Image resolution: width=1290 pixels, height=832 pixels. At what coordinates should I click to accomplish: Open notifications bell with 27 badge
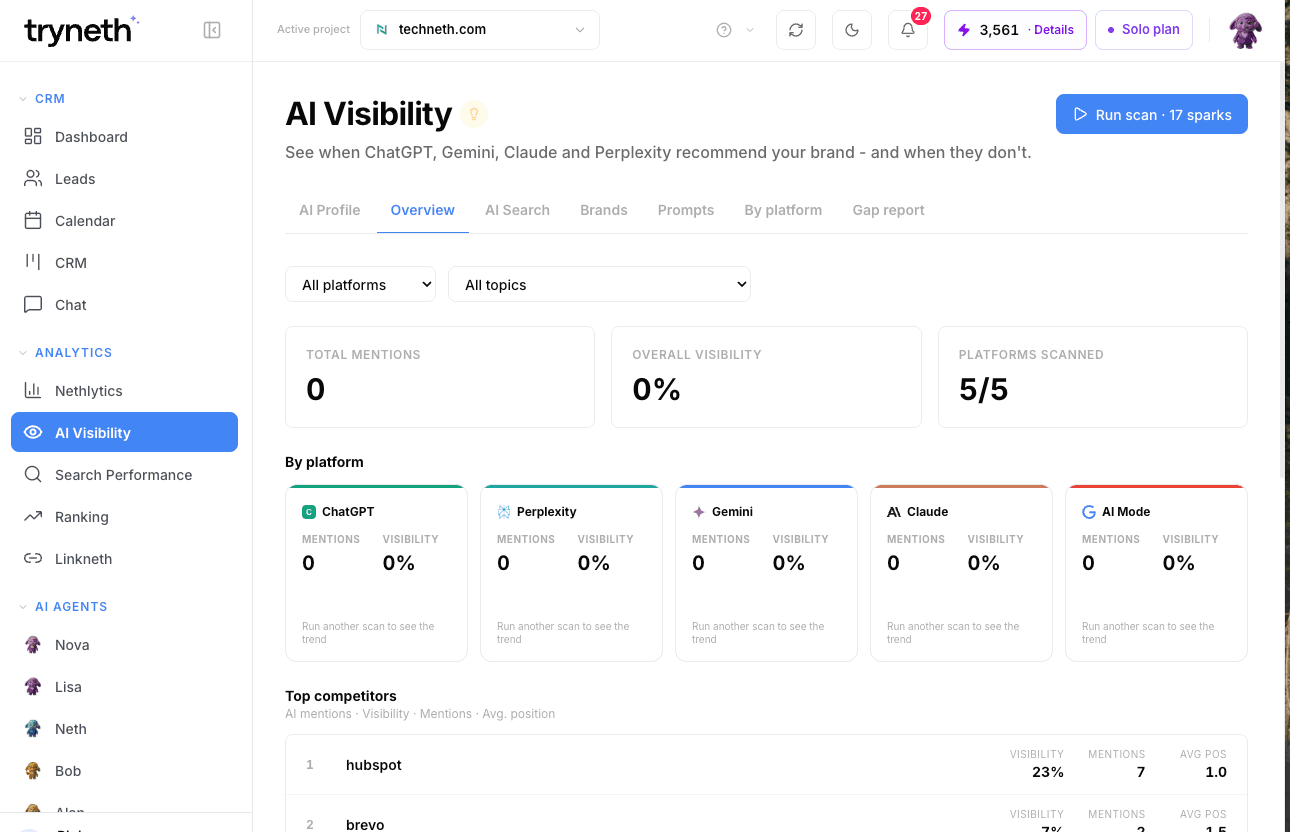[908, 30]
